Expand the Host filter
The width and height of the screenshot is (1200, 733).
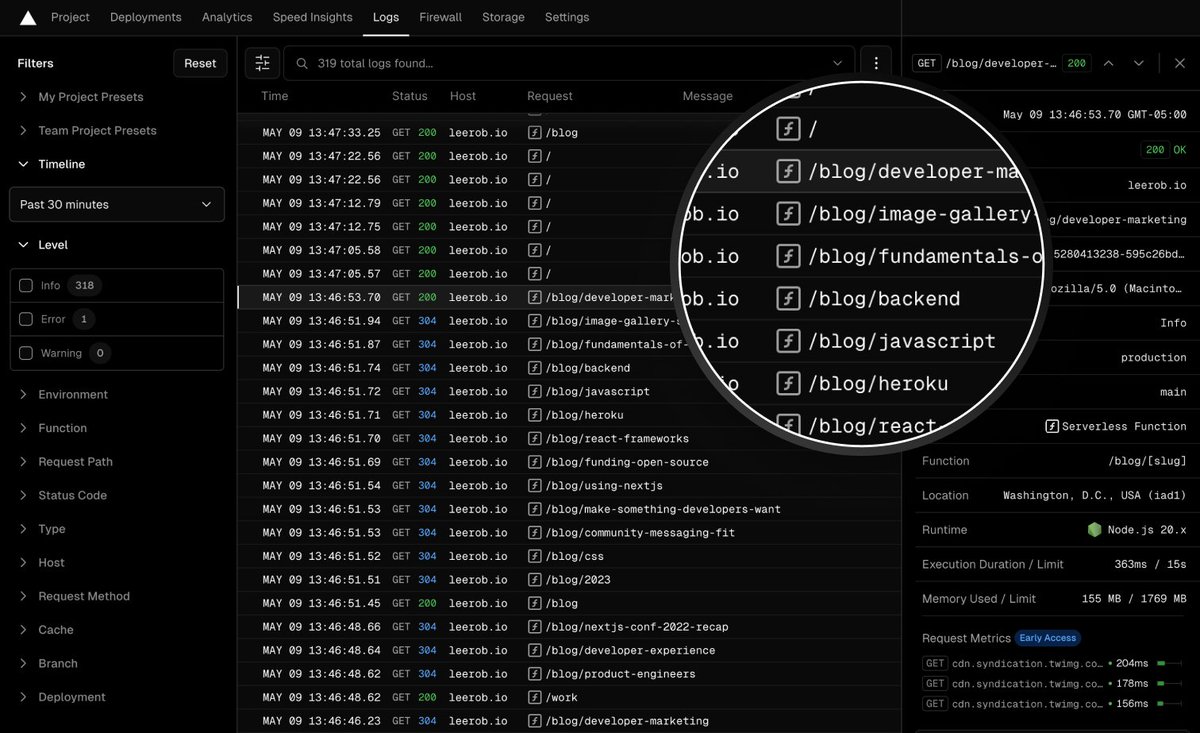coord(41,563)
